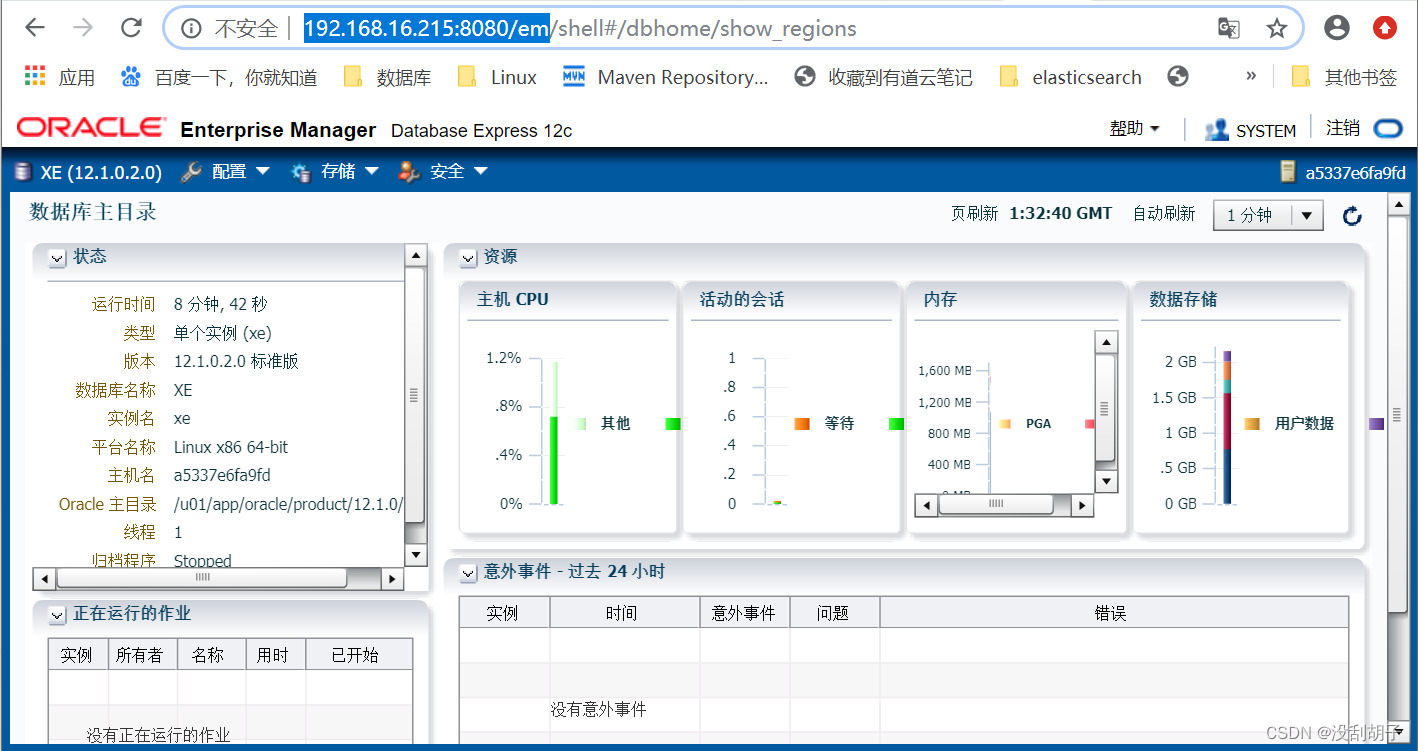Click the browser forward arrow
This screenshot has width=1418, height=751.
click(x=83, y=28)
